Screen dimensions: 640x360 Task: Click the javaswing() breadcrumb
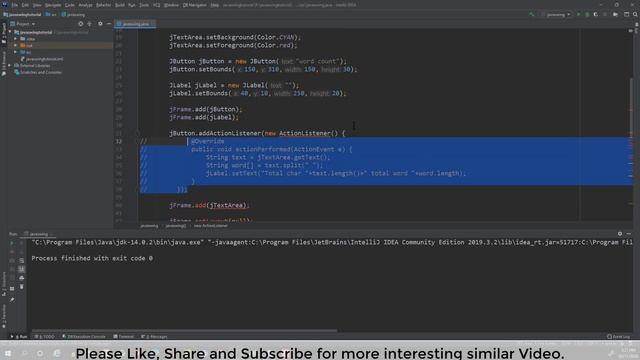tap(176, 226)
